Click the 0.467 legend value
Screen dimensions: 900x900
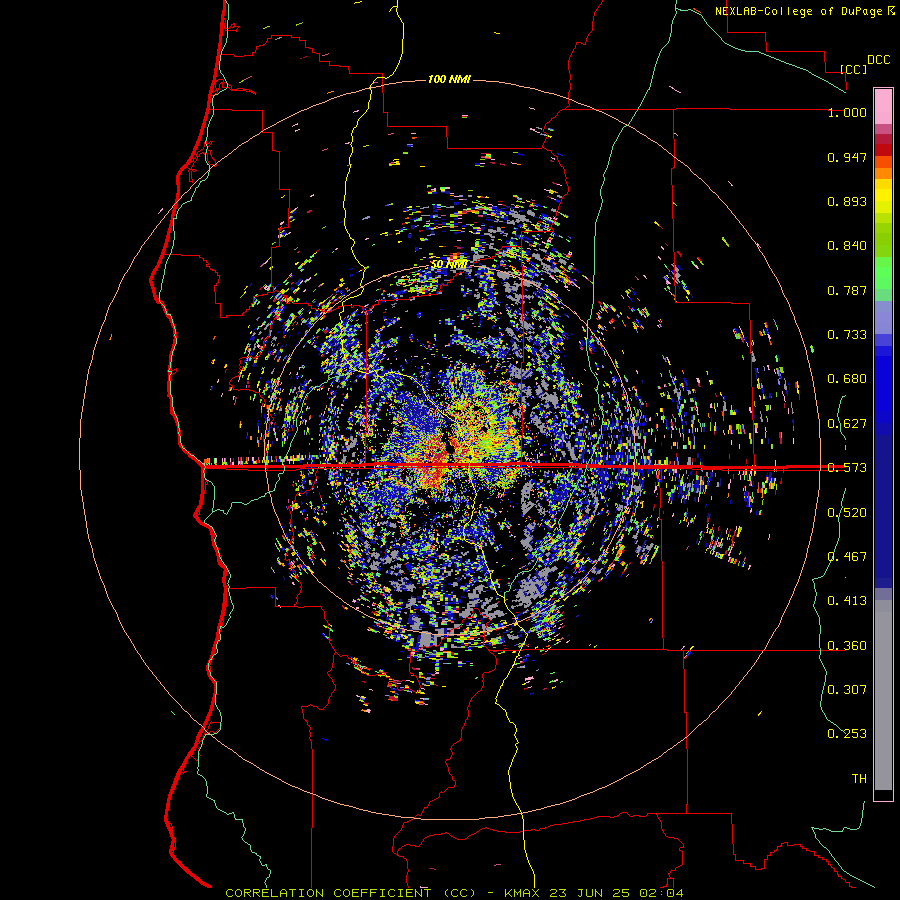click(847, 557)
